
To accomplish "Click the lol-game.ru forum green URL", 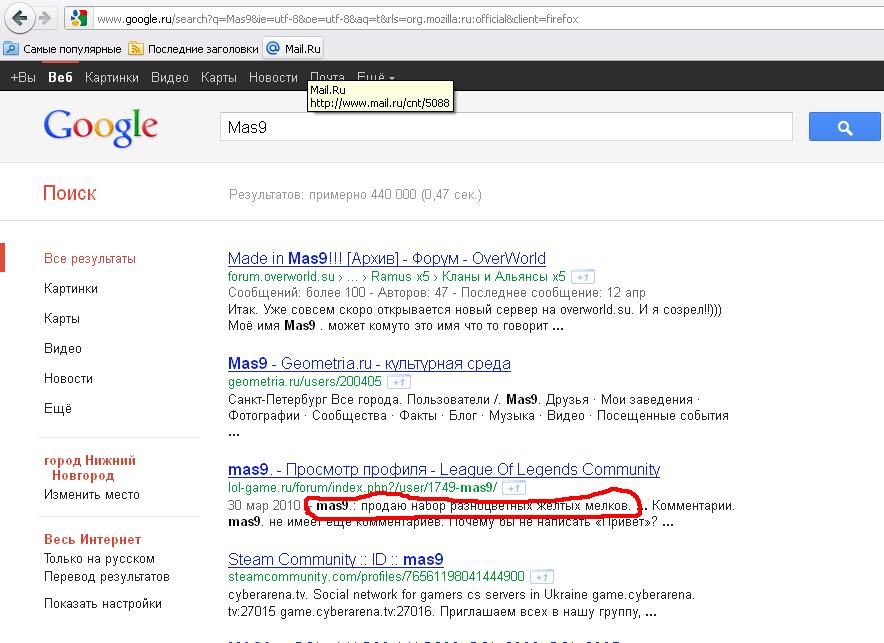I will click(x=363, y=487).
